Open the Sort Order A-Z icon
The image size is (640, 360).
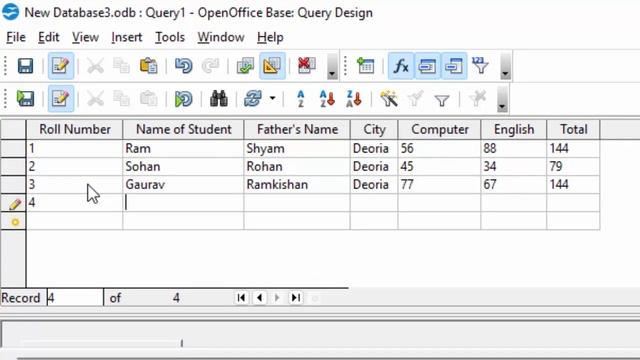(301, 99)
